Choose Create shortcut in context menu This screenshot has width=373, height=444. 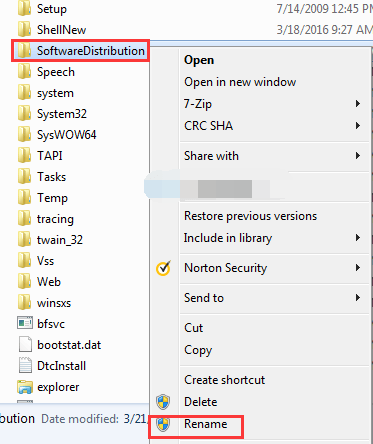(x=224, y=380)
